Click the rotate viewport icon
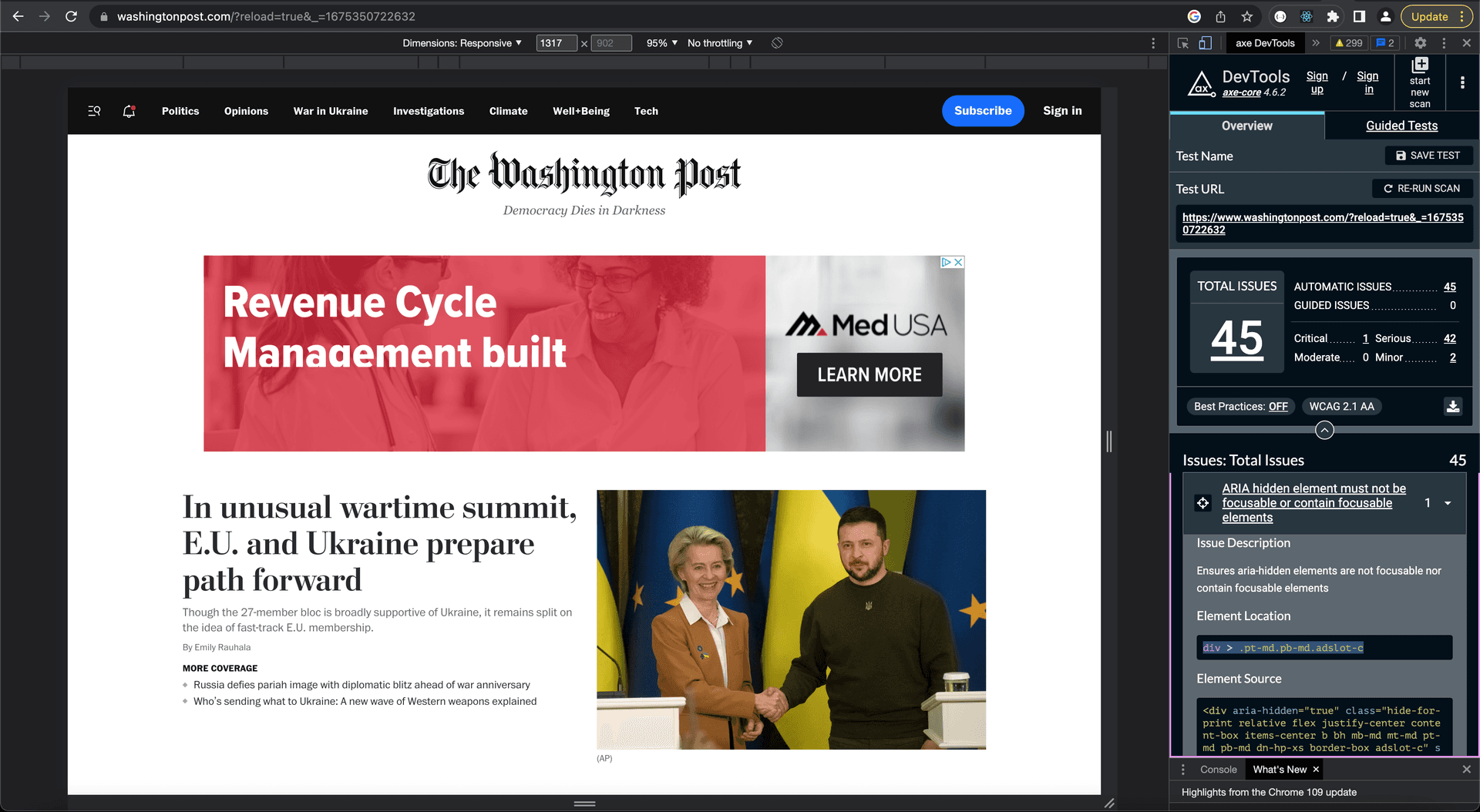Image resolution: width=1480 pixels, height=812 pixels. pyautogui.click(x=777, y=43)
